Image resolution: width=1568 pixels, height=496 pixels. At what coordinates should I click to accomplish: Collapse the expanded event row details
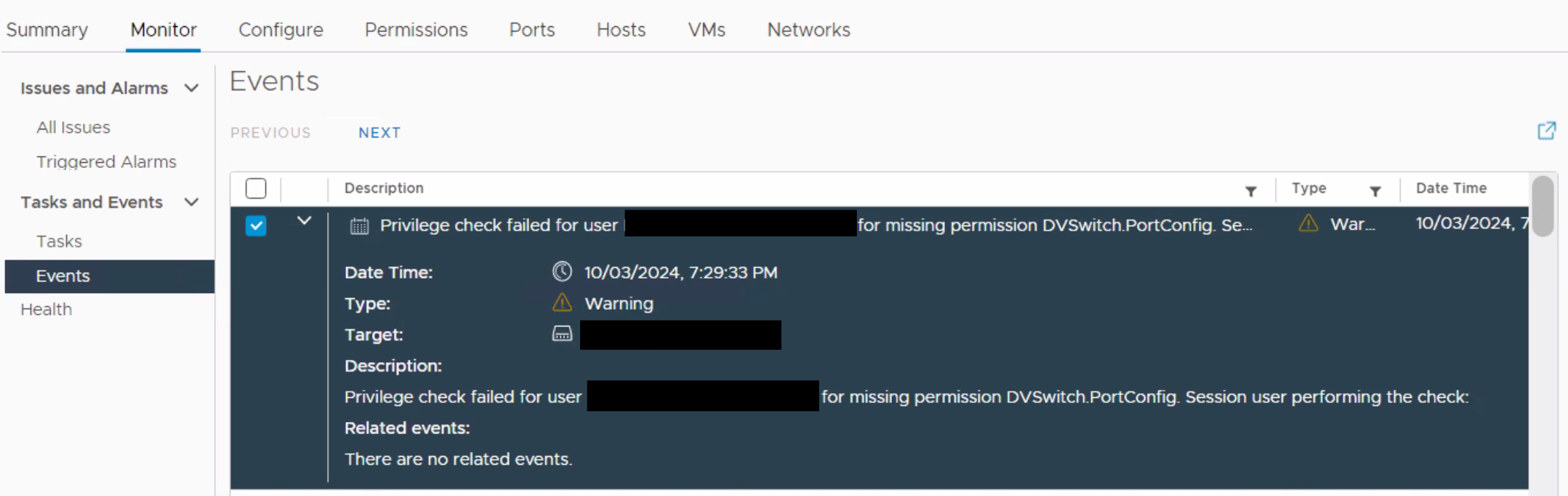[x=304, y=221]
